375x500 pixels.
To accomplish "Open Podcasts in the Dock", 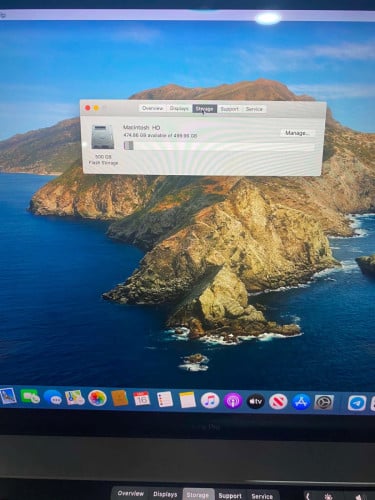I will (x=233, y=401).
